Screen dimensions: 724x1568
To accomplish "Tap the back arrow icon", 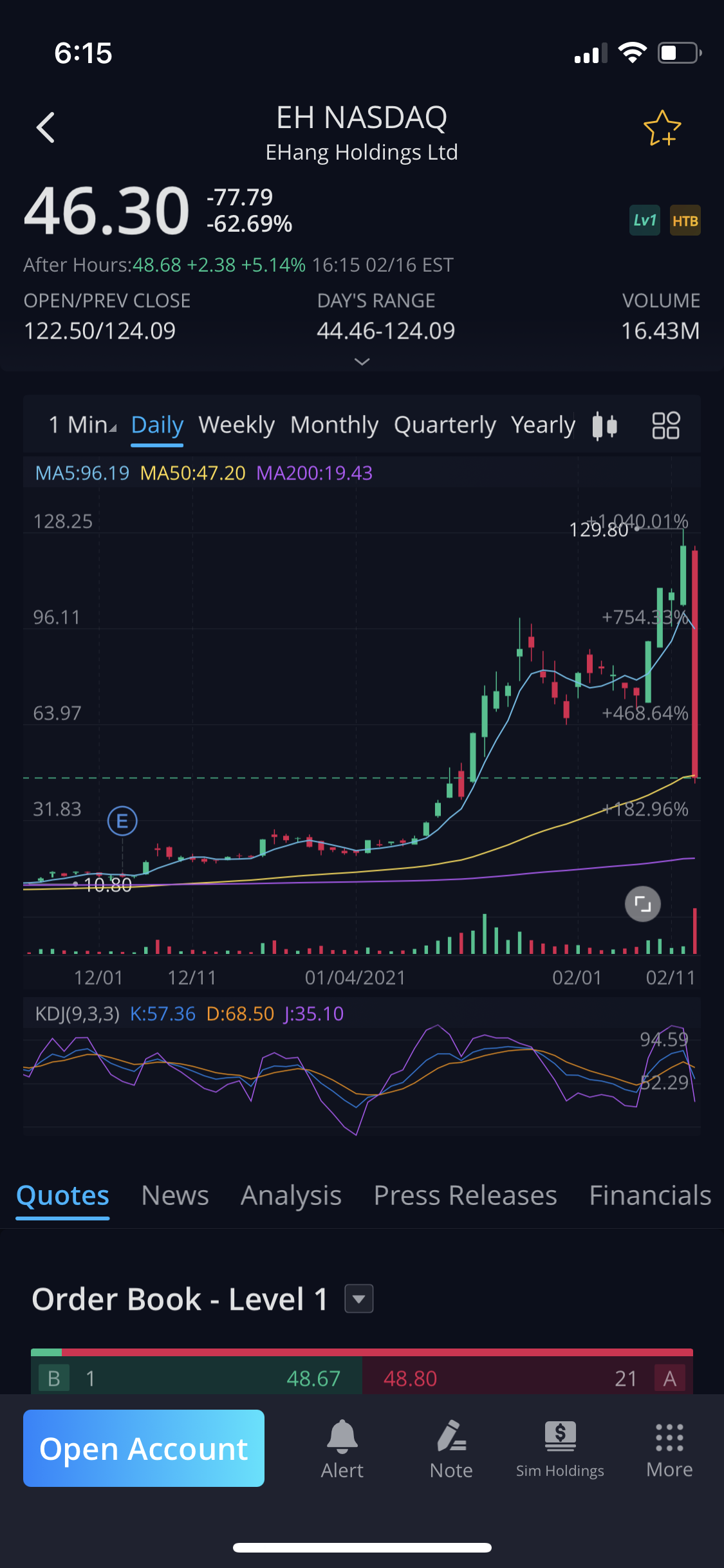I will (x=46, y=127).
